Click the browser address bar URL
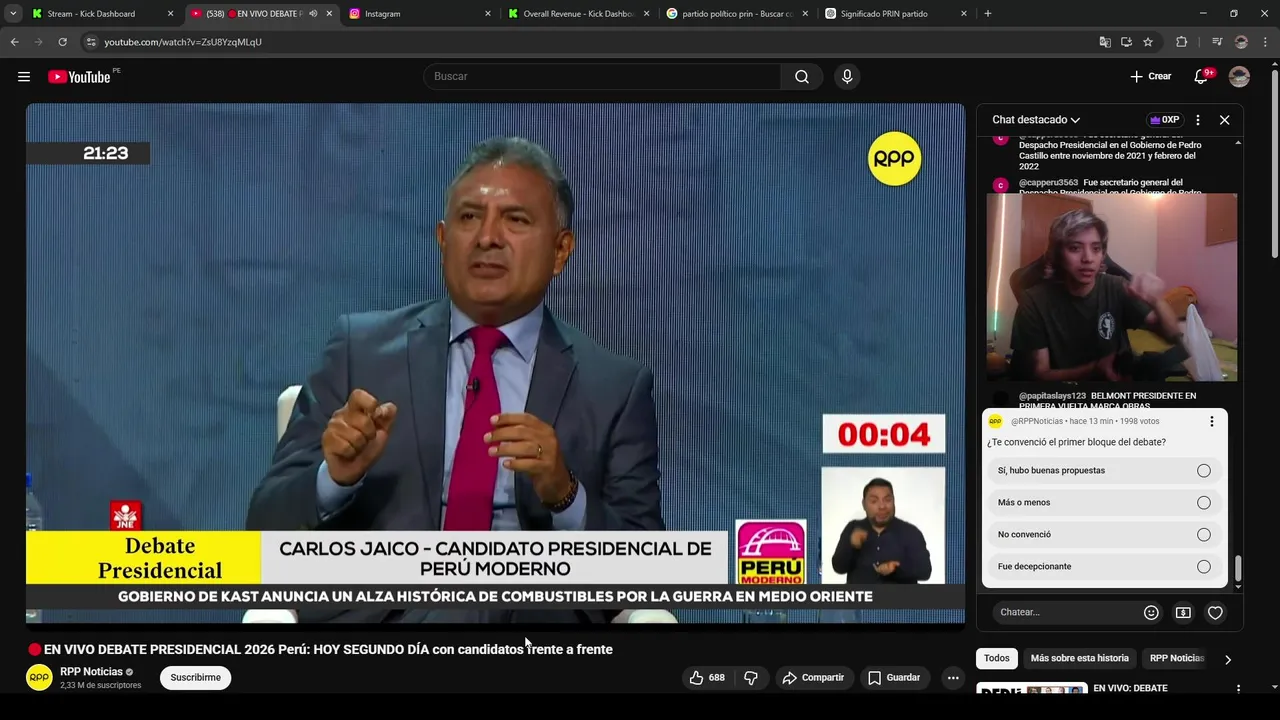This screenshot has height=720, width=1280. 183,42
